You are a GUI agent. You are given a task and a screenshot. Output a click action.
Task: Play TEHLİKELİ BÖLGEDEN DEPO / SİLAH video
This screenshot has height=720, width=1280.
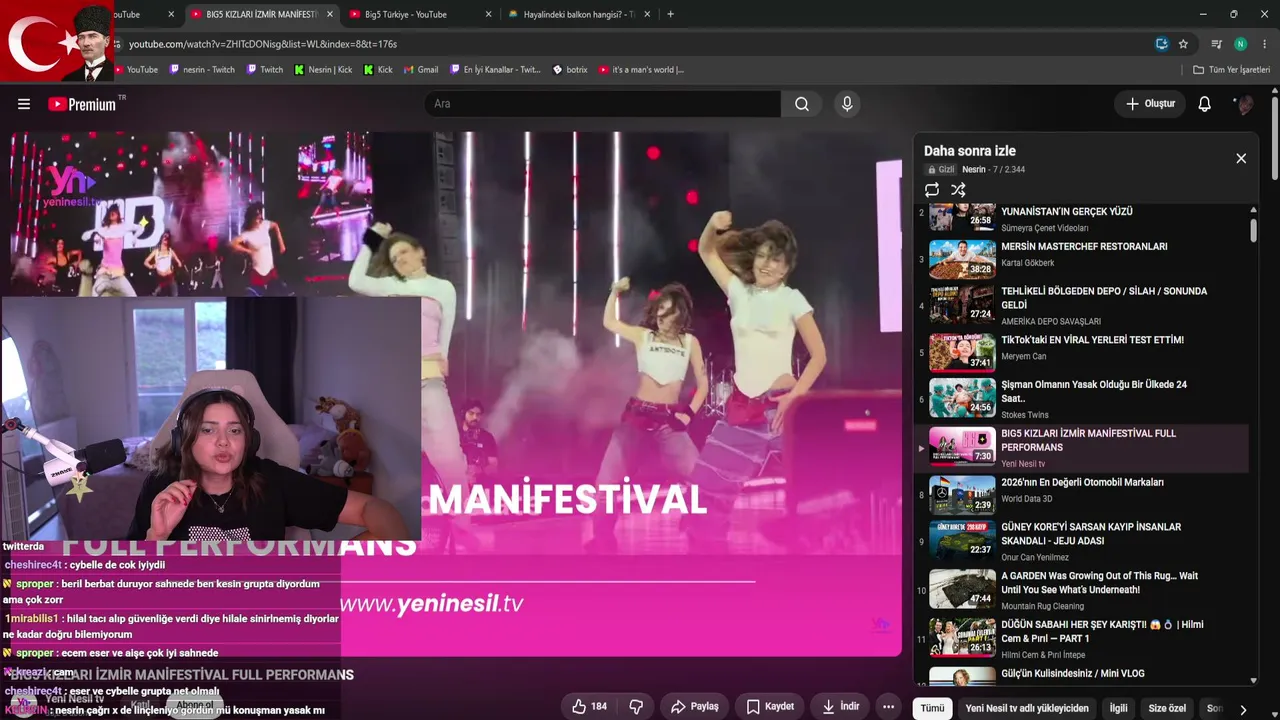1104,298
